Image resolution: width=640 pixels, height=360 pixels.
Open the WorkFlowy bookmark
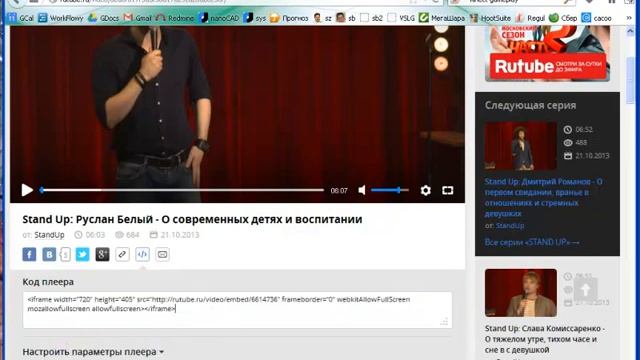click(60, 18)
